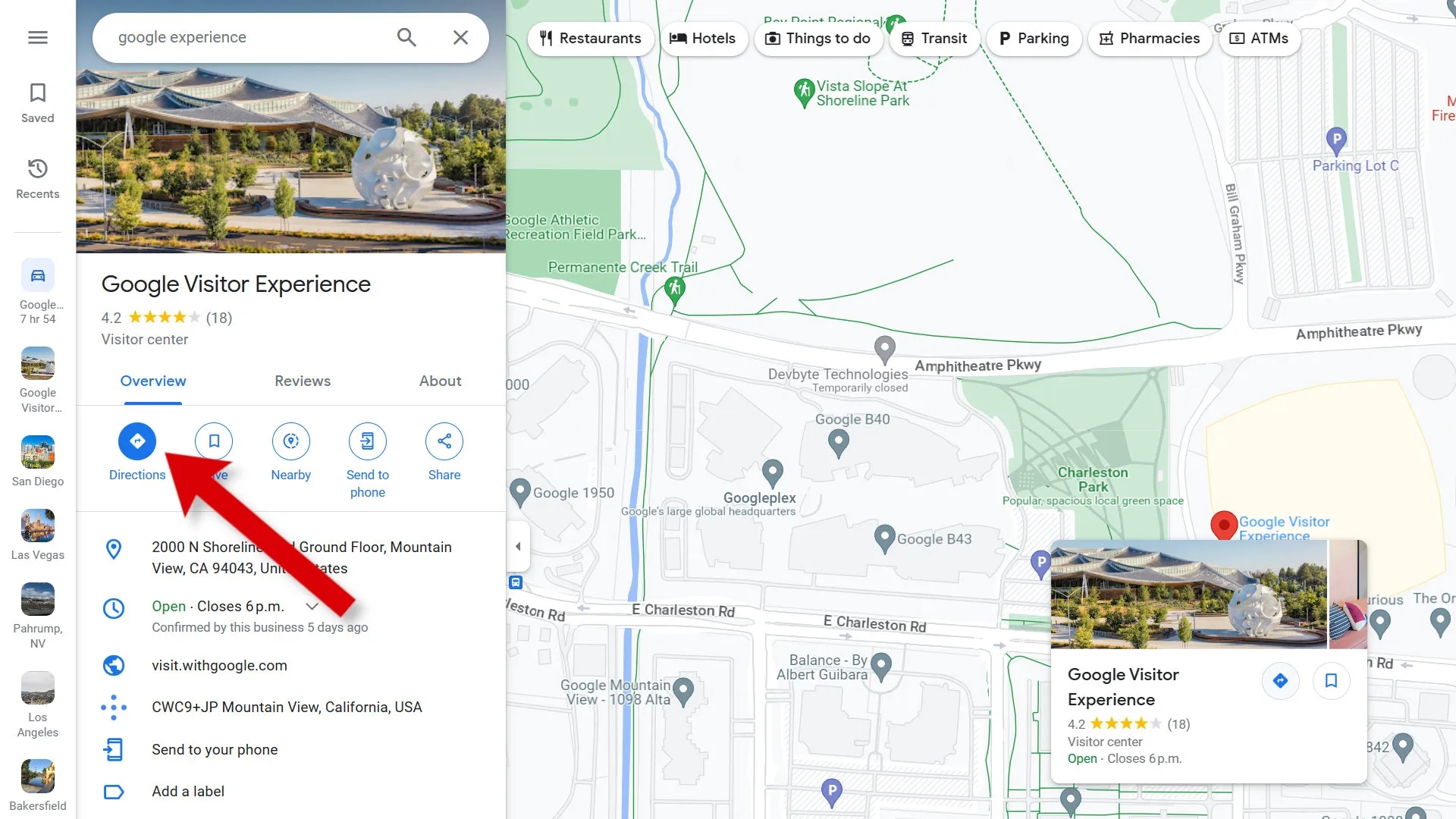
Task: Switch to the About tab
Action: [441, 381]
